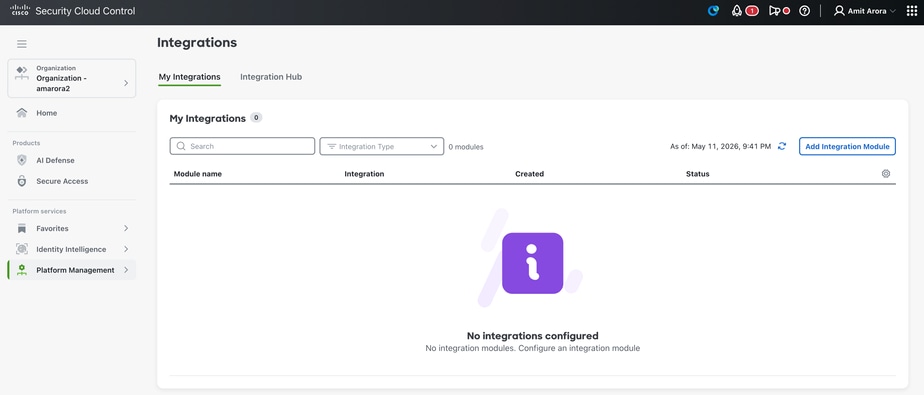Expand the Organization - amarora2 selector
The image size is (924, 395).
click(x=72, y=78)
